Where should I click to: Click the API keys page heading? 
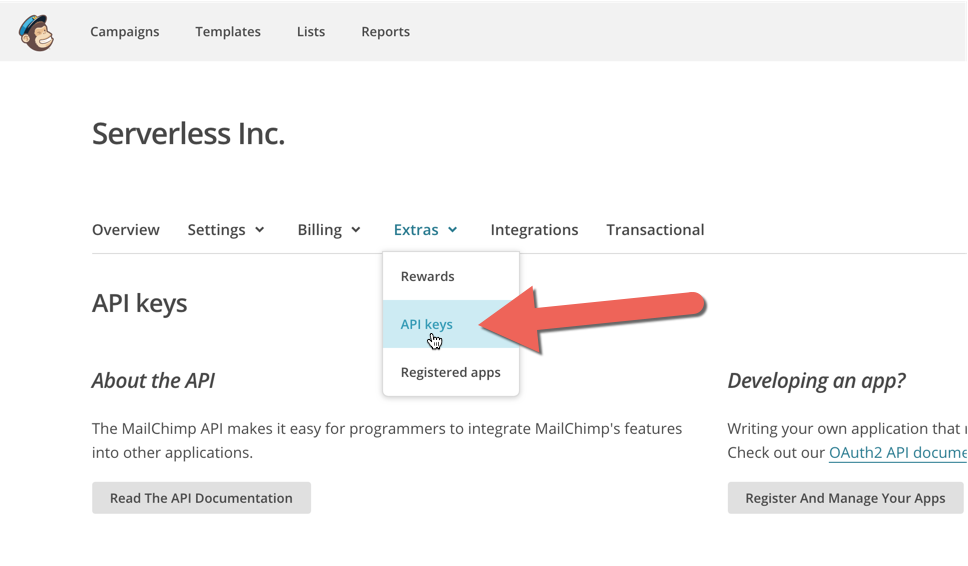139,303
